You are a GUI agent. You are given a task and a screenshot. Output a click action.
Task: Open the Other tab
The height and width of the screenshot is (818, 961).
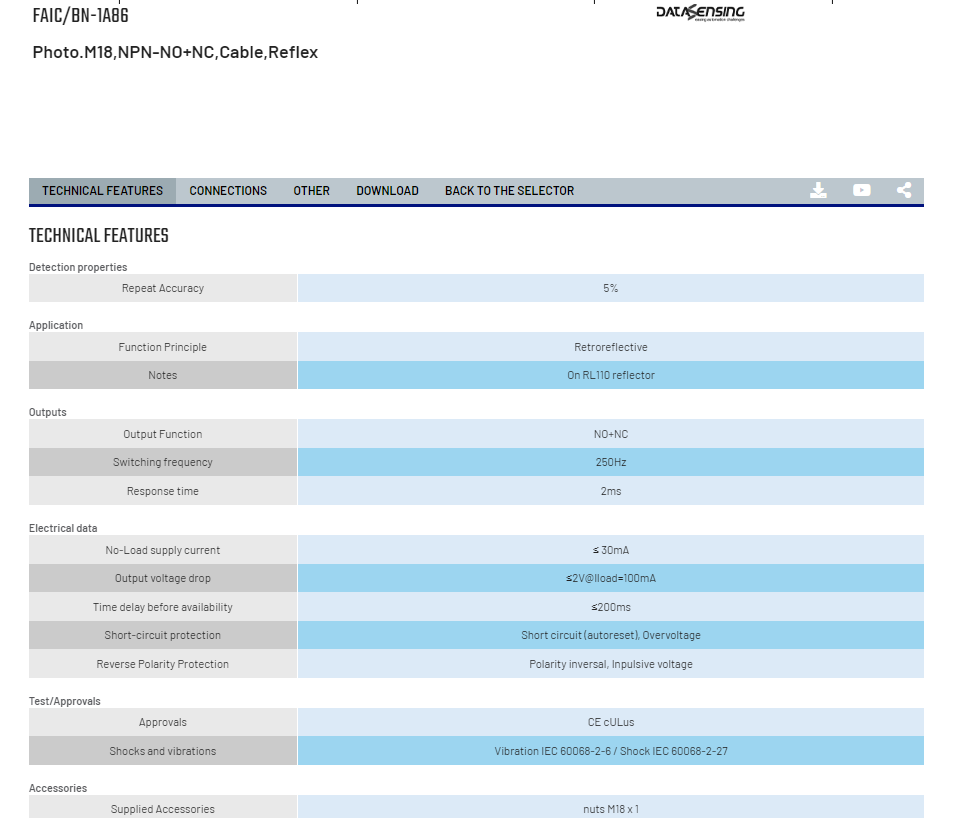point(311,191)
